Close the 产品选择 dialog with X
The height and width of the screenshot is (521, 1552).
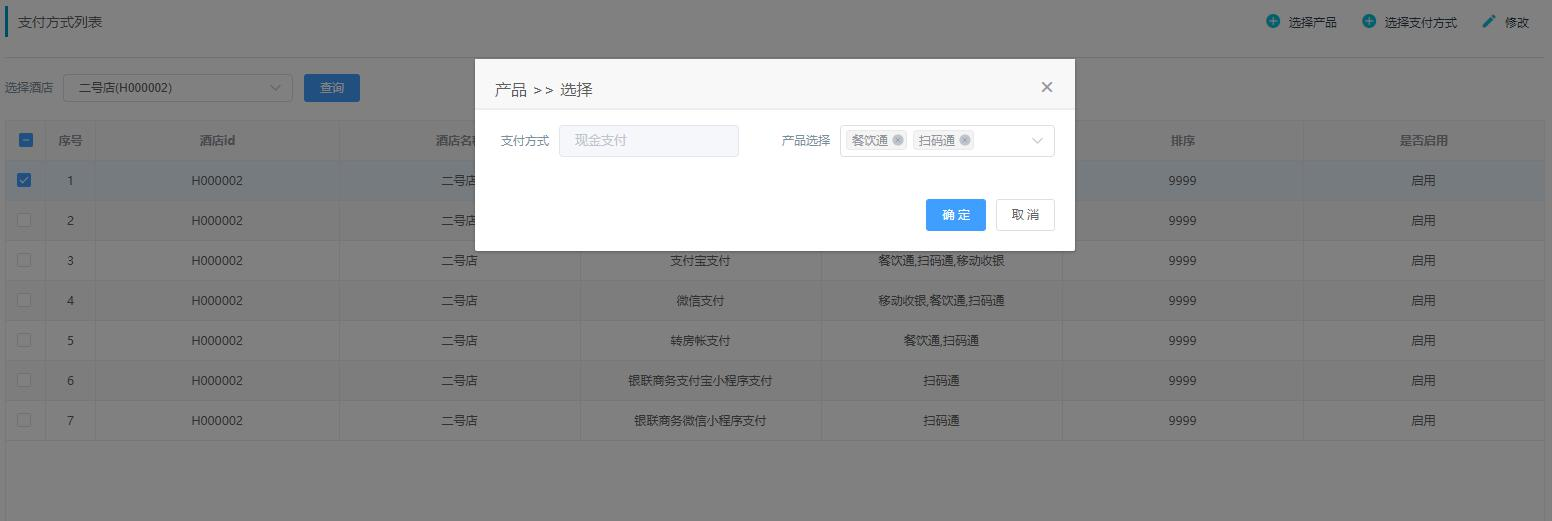1046,87
